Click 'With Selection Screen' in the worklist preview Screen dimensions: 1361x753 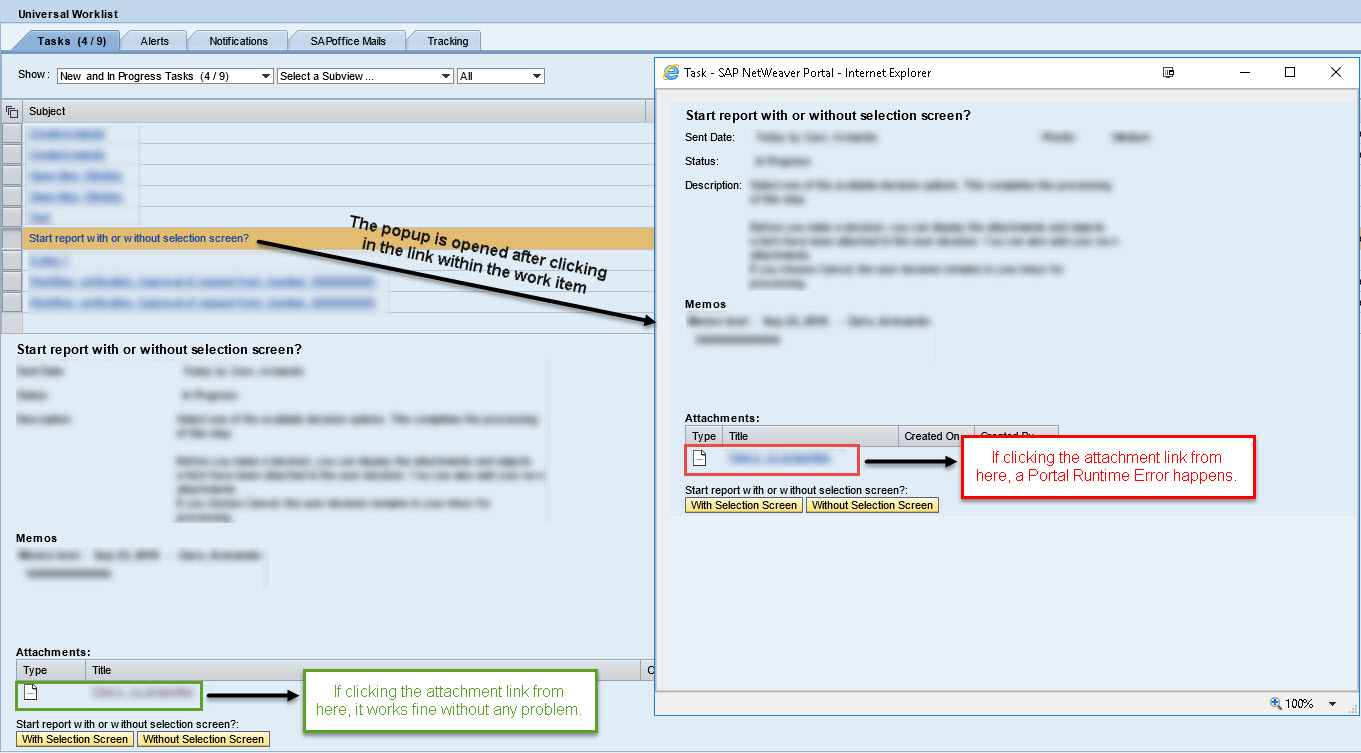[x=75, y=740]
